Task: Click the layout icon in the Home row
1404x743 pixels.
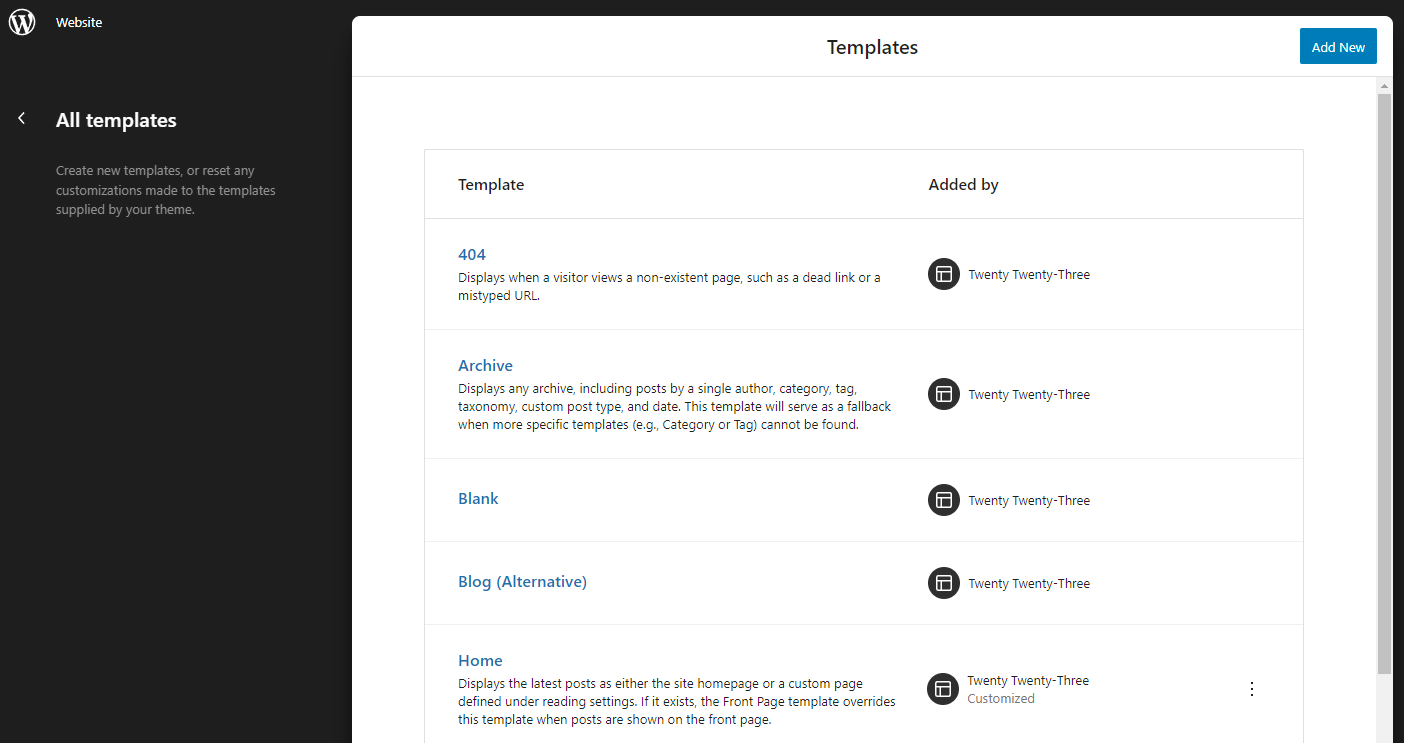Action: [943, 689]
